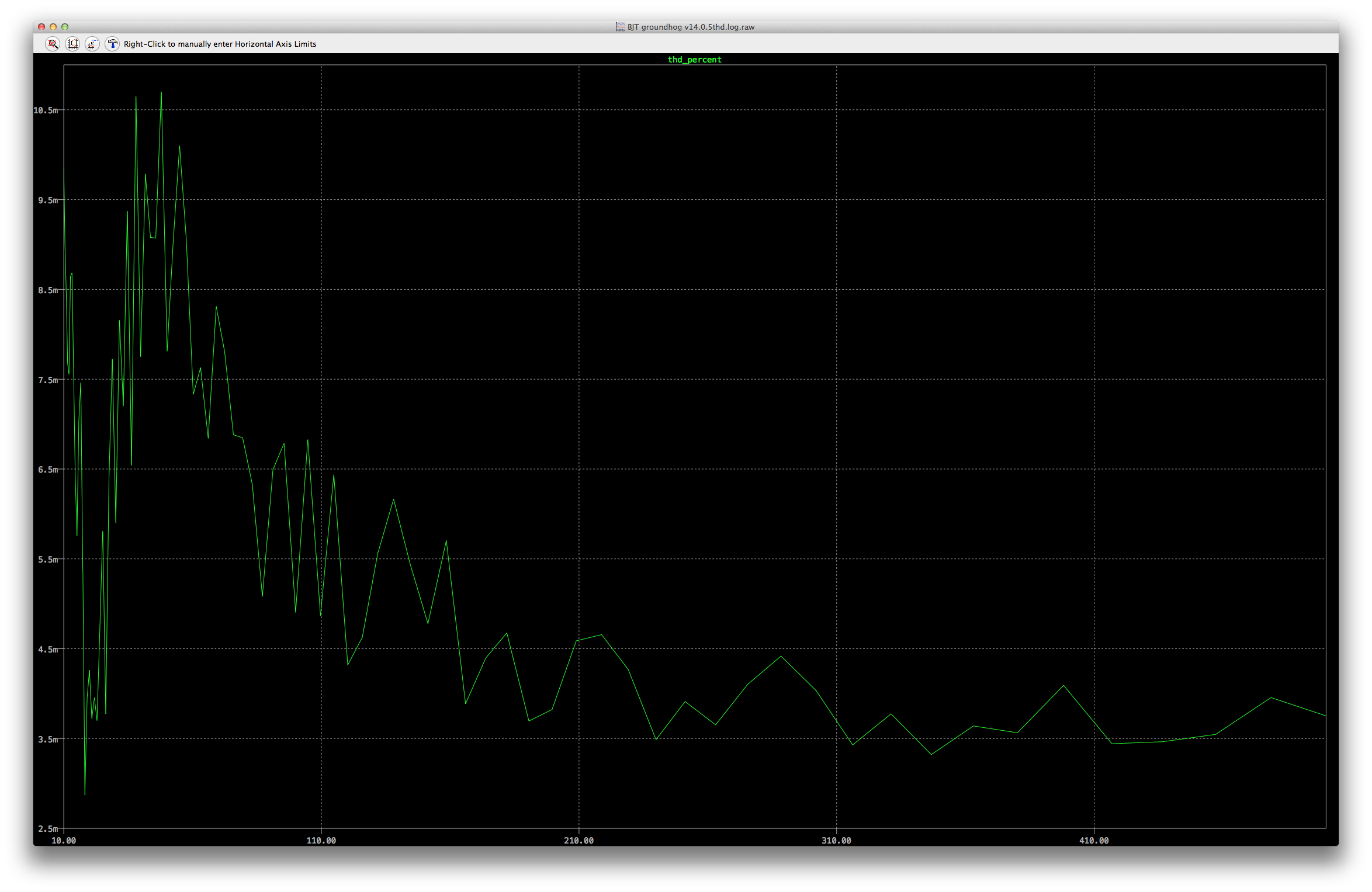
Task: Click the 410.00 horizontal axis label
Action: click(x=1094, y=841)
